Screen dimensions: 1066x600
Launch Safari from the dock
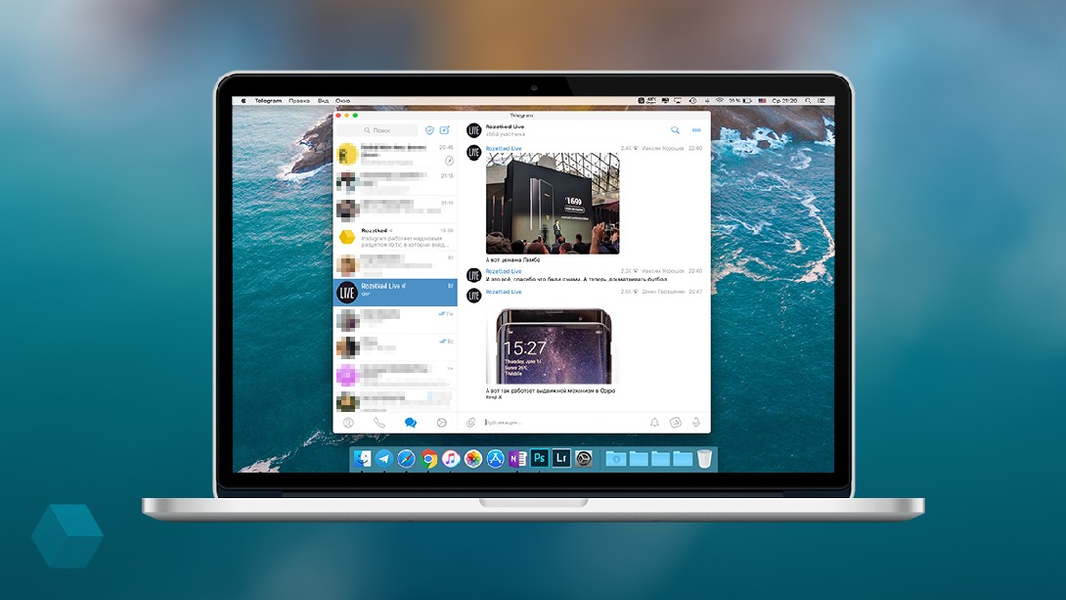point(406,459)
